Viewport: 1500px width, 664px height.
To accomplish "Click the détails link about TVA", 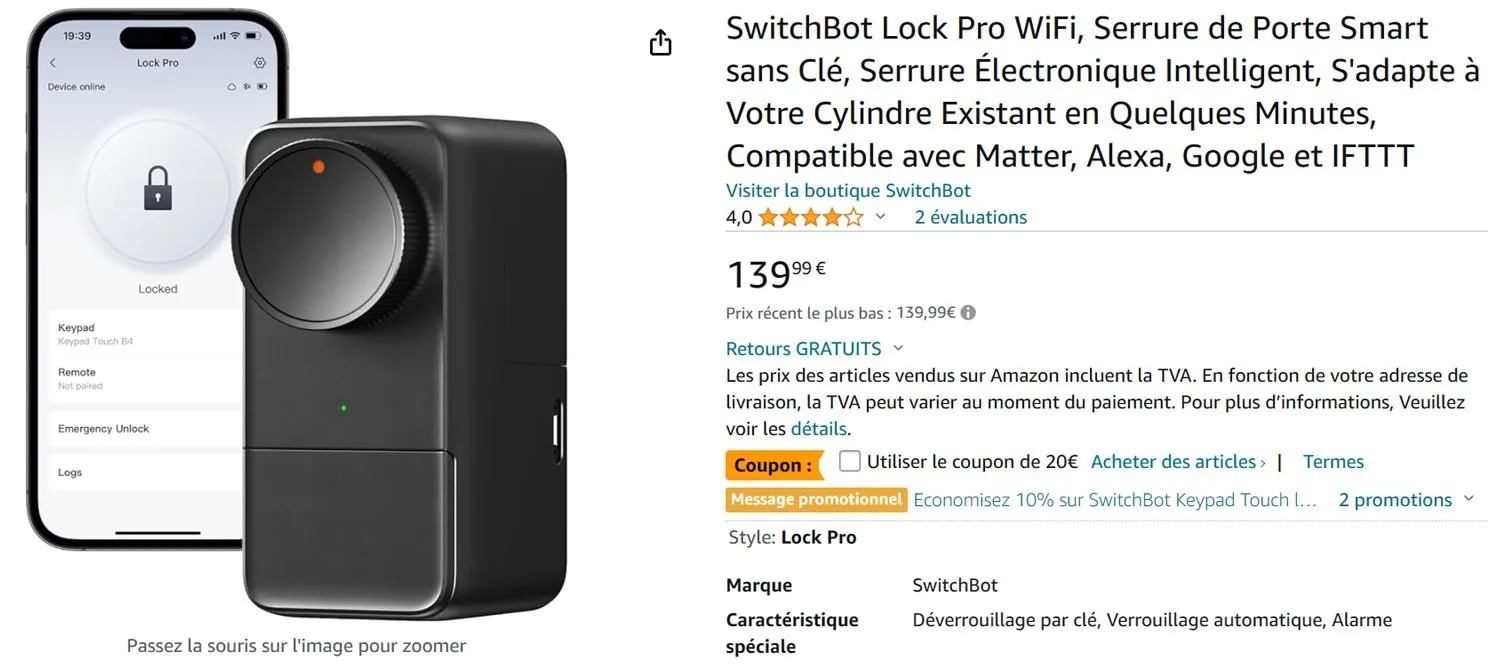I will (x=819, y=428).
